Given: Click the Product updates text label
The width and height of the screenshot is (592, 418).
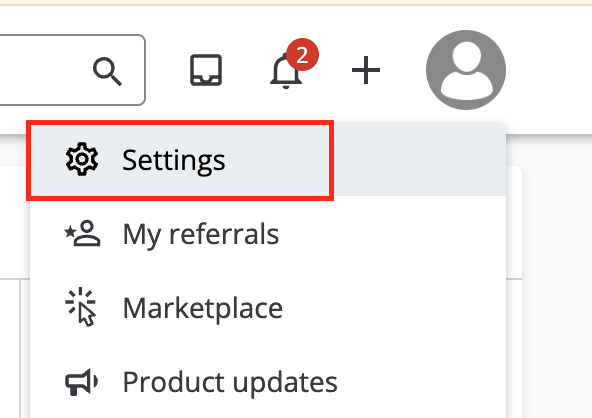Looking at the screenshot, I should tap(230, 383).
